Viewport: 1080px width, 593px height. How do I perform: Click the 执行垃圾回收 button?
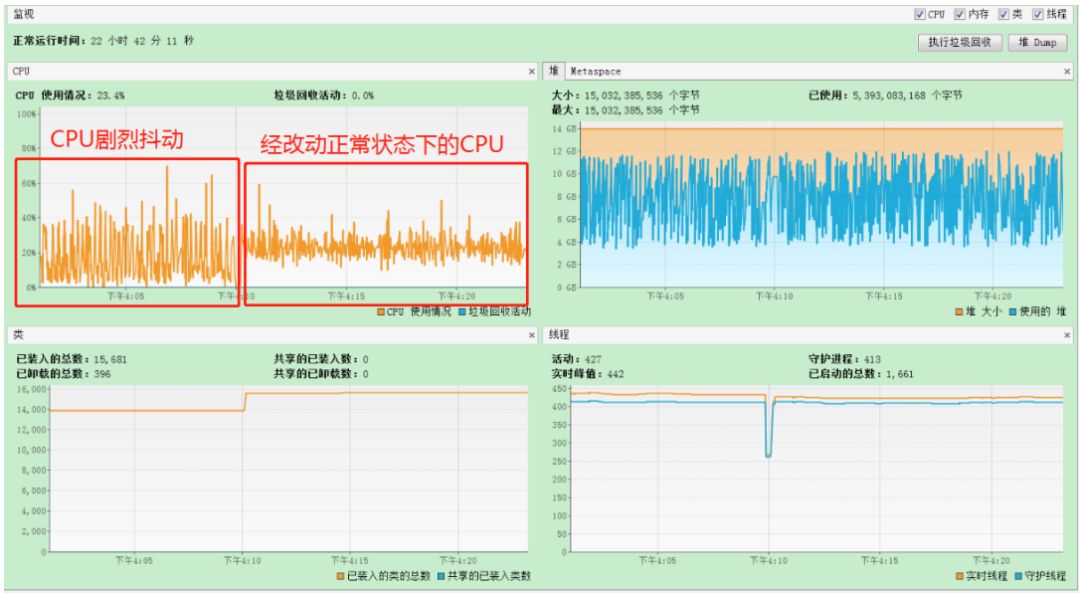959,43
